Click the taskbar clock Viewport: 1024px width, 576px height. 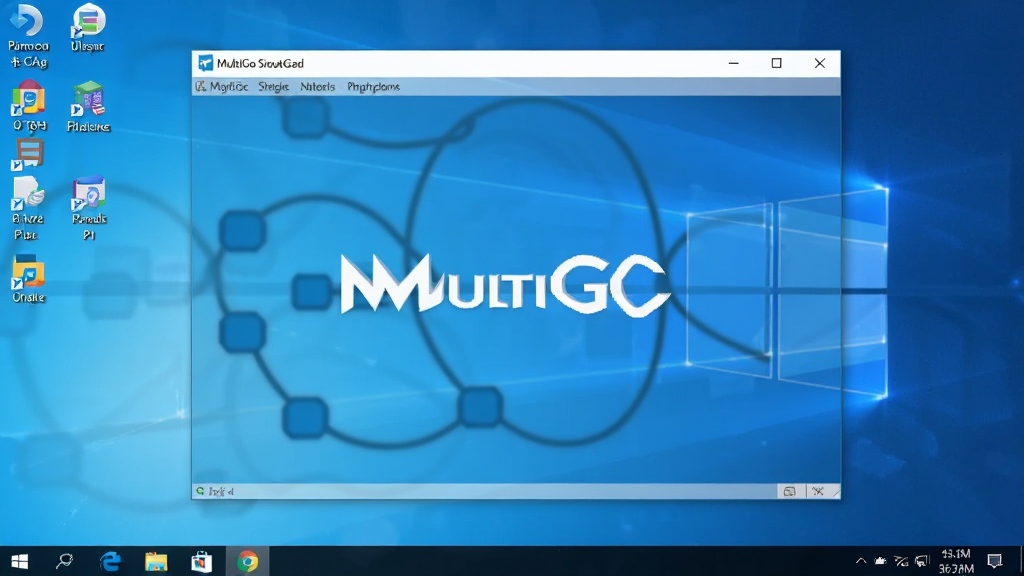955,562
